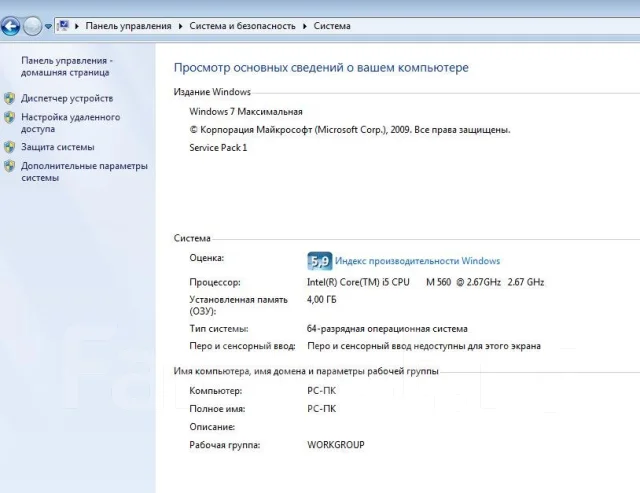The height and width of the screenshot is (493, 640).
Task: Expand the arrow before Система breadcrumb
Action: (x=304, y=26)
